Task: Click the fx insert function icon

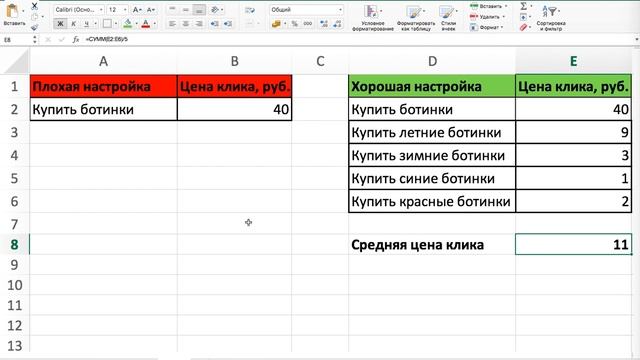Action: click(76, 39)
